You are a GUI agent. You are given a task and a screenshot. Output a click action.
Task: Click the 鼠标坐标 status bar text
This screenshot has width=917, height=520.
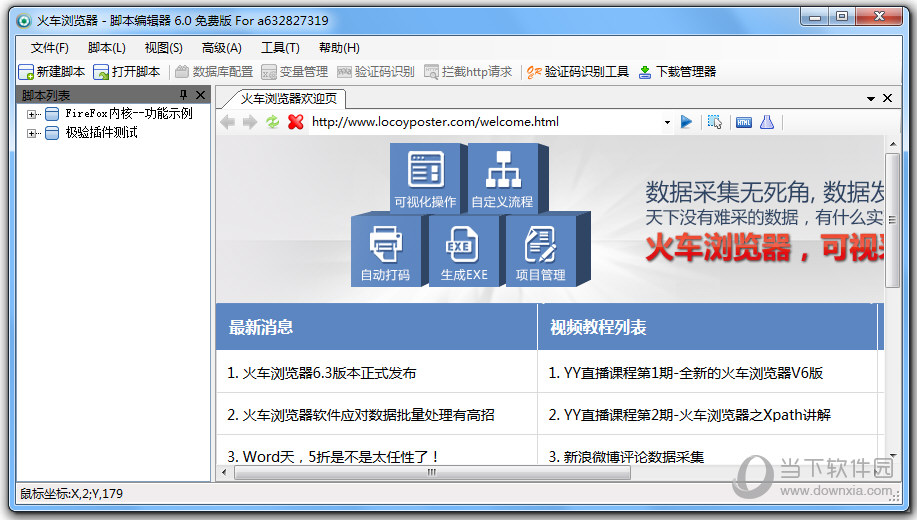tap(71, 494)
